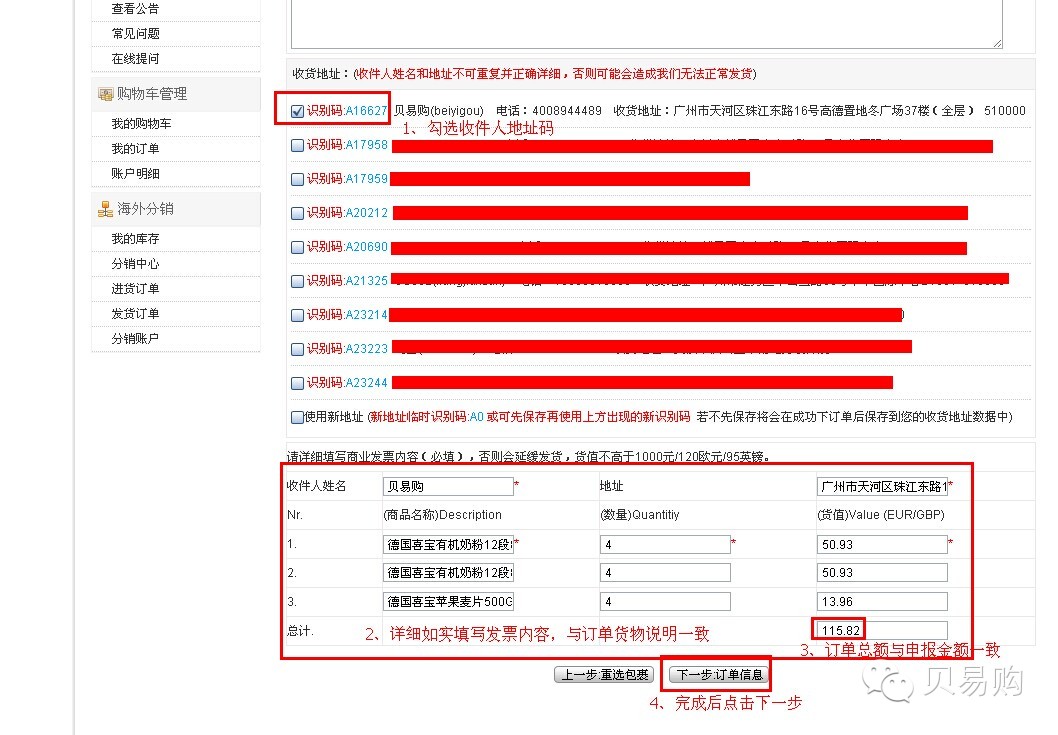Click item 2 quantity field

pos(665,573)
